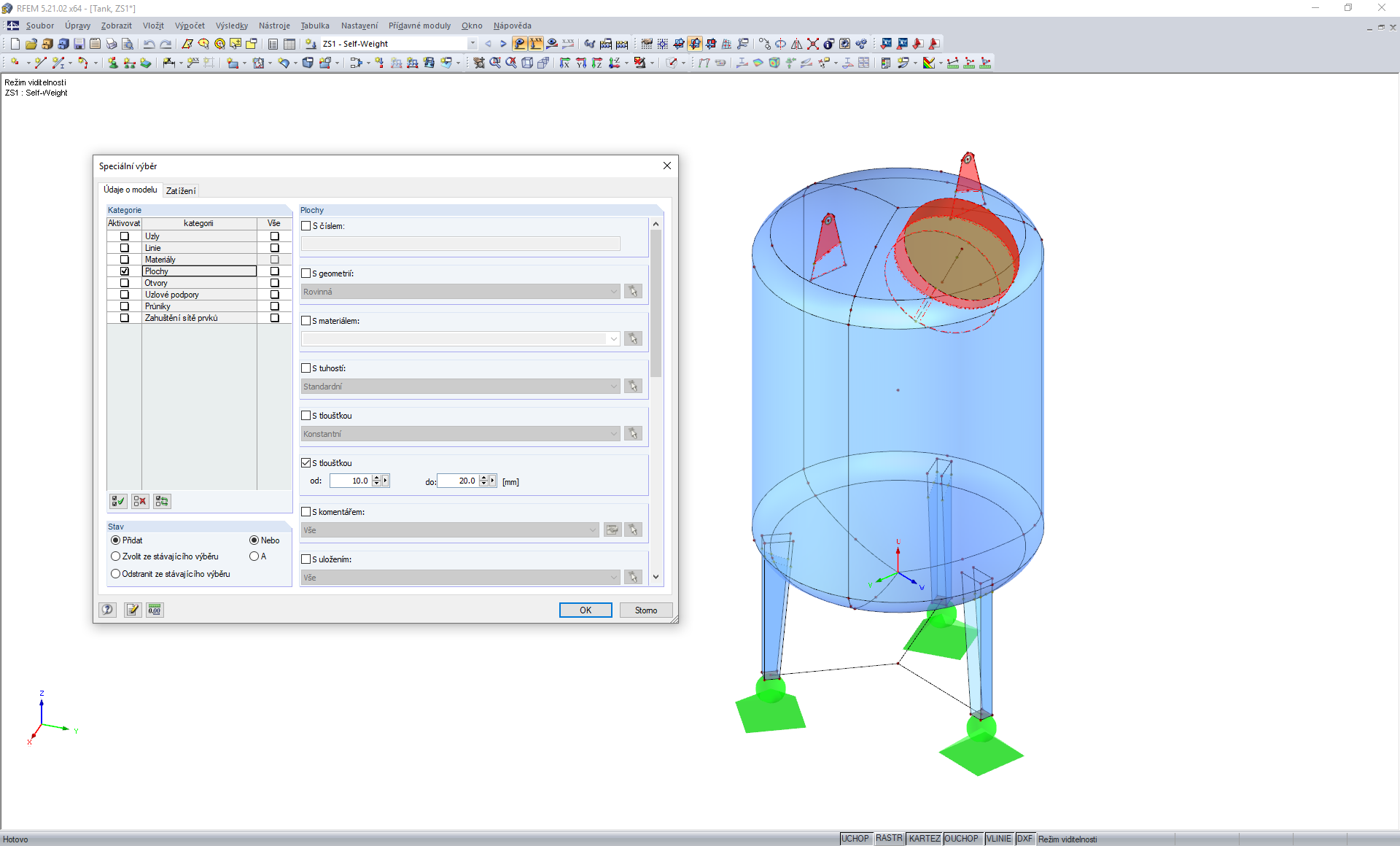Click the New file toolbar icon
Image resolution: width=1400 pixels, height=846 pixels.
[15, 44]
